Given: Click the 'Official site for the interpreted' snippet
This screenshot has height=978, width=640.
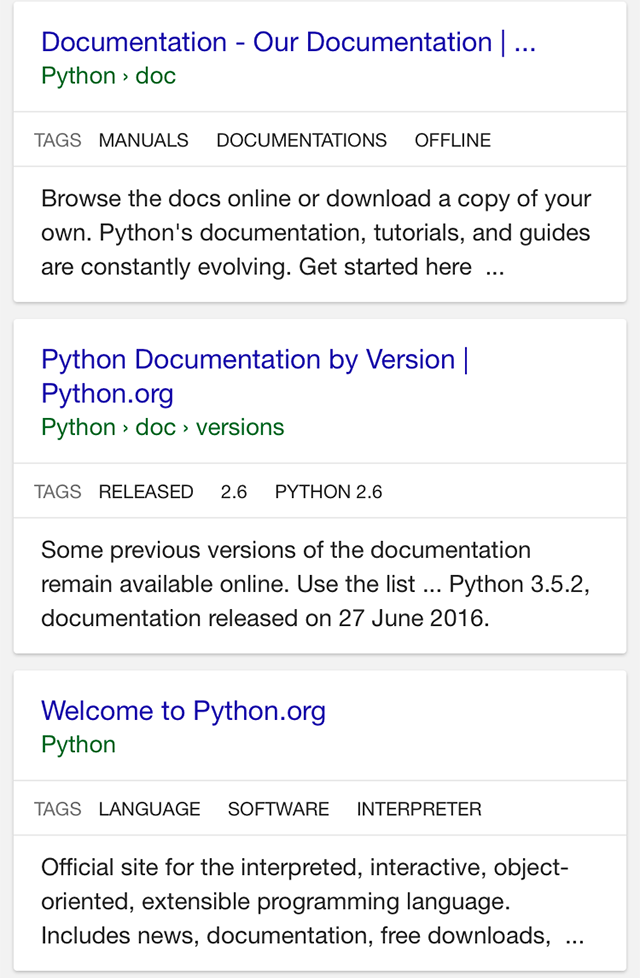Looking at the screenshot, I should click(312, 902).
